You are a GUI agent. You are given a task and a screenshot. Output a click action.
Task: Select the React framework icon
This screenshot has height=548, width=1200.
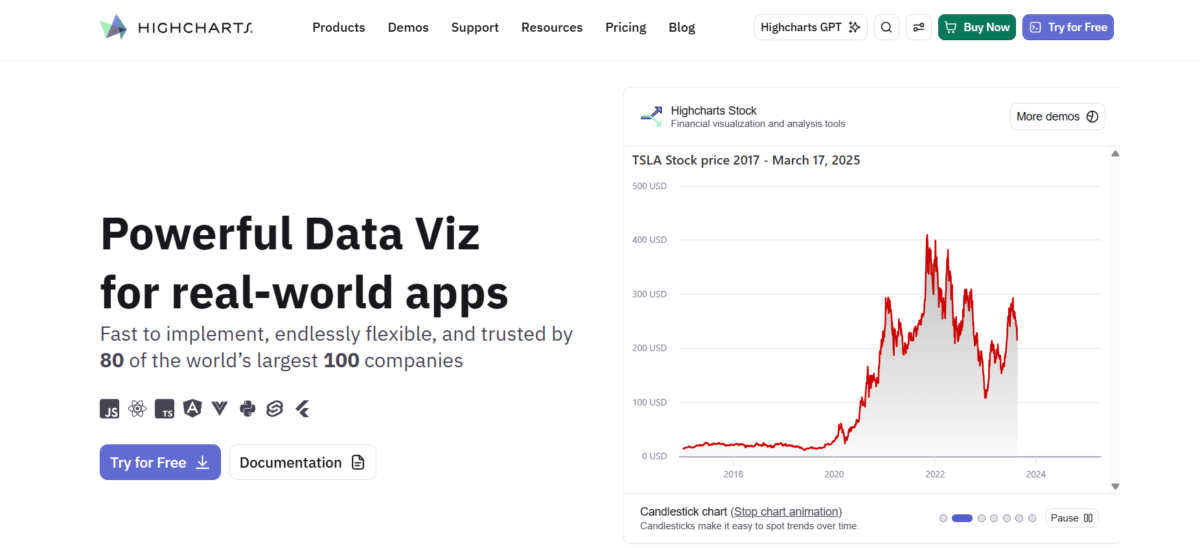point(137,408)
